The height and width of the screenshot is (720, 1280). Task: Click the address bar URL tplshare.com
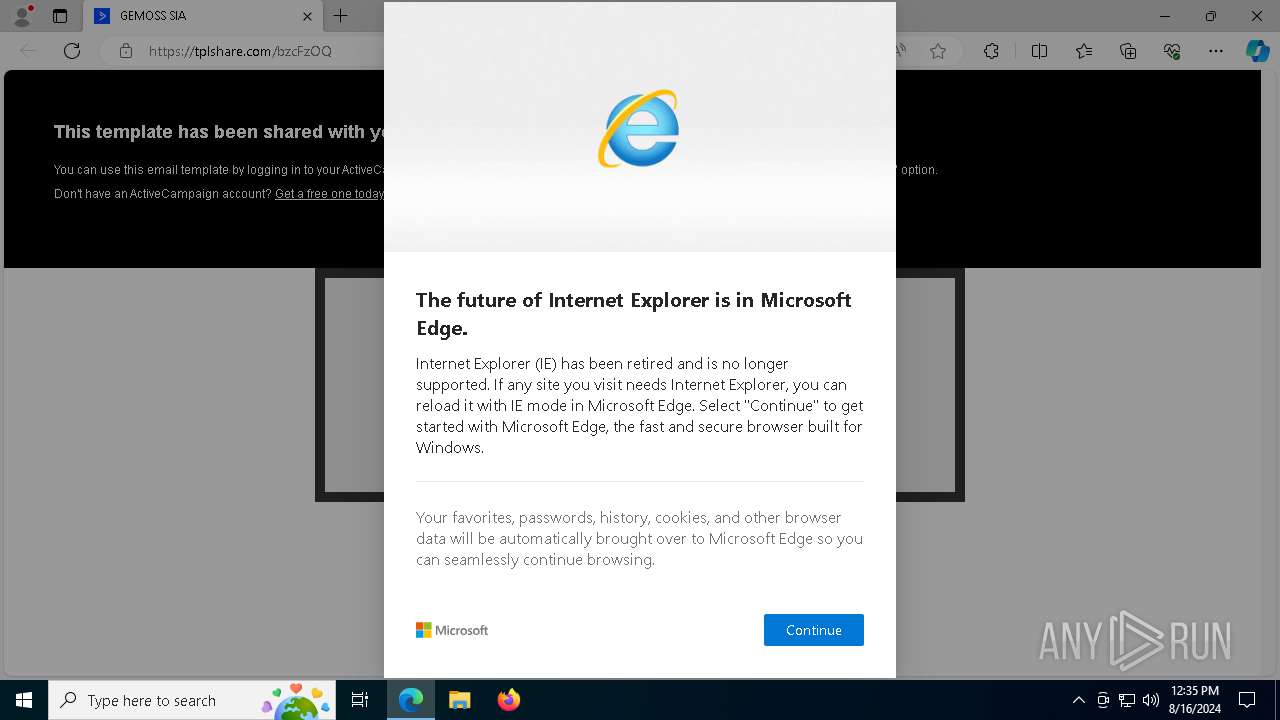[x=240, y=51]
